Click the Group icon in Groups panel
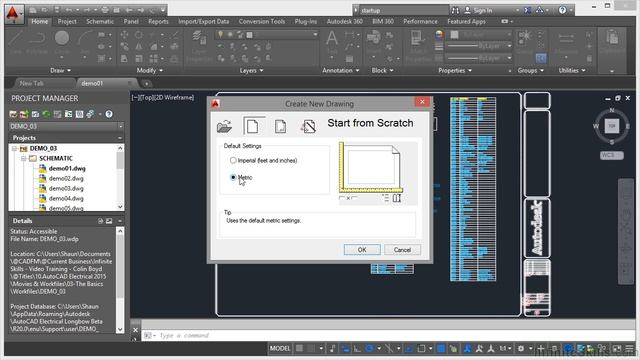This screenshot has height=360, width=640. [x=524, y=38]
